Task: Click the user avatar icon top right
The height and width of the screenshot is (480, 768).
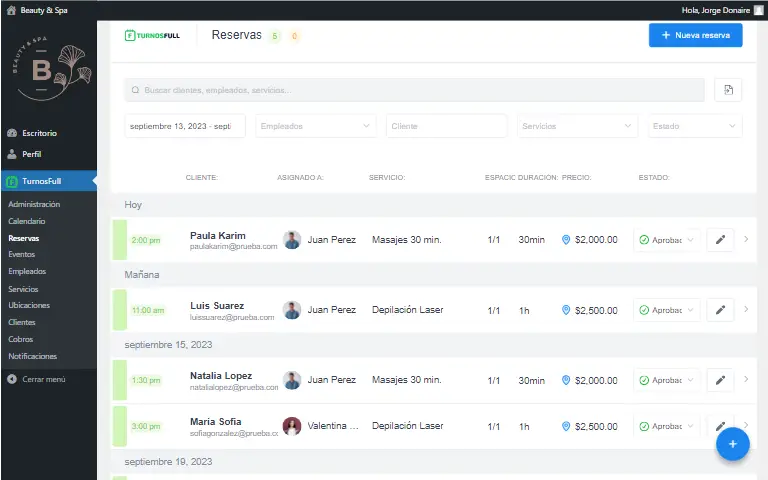Action: pos(758,10)
